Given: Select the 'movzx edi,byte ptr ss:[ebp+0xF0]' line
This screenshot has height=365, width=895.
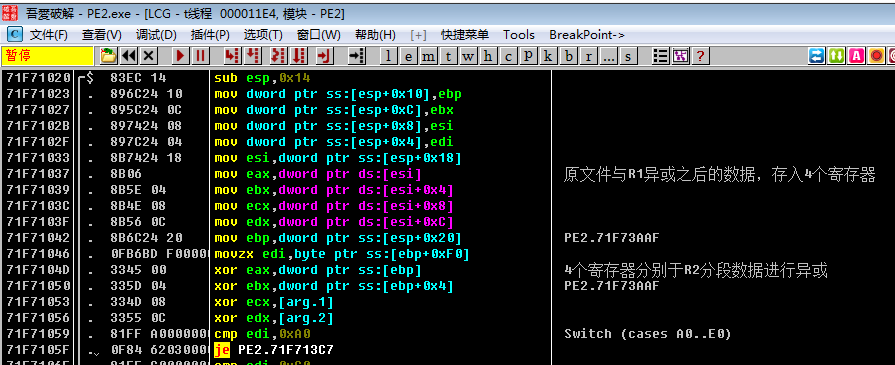Looking at the screenshot, I should coord(341,254).
